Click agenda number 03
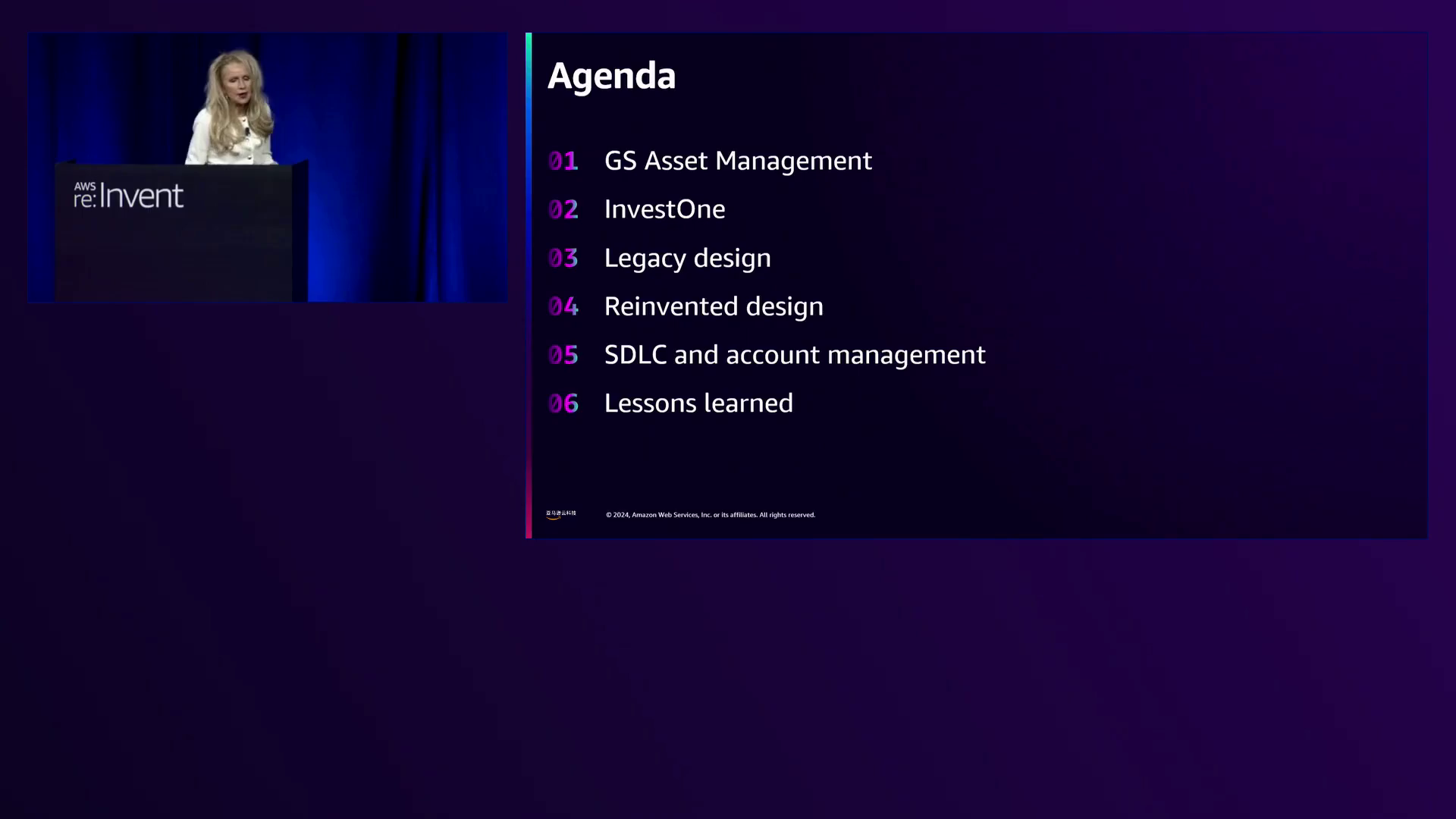1456x819 pixels. click(x=563, y=258)
